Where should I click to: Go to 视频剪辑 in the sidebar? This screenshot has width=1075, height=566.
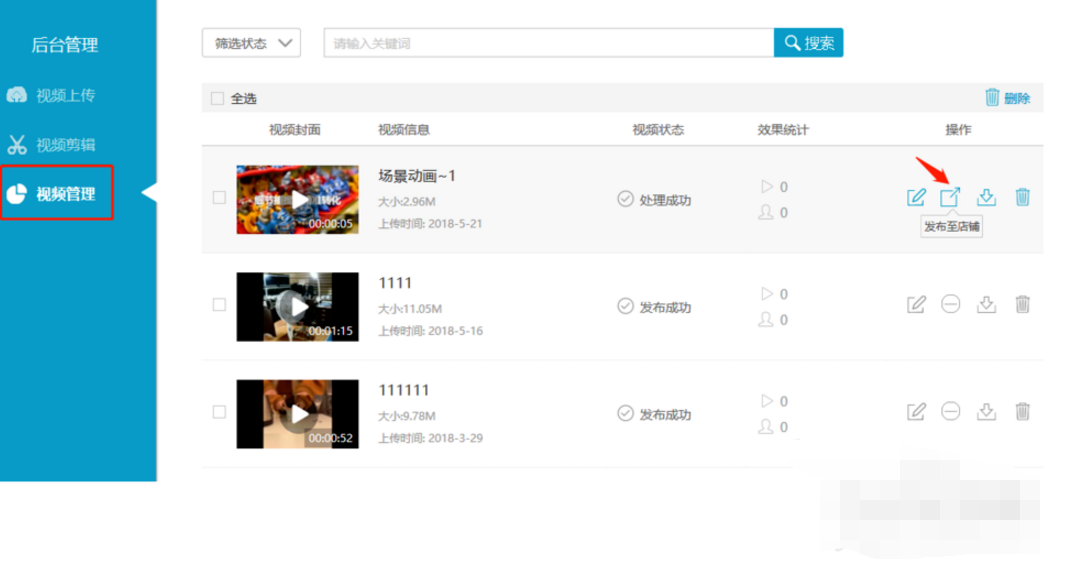click(65, 145)
